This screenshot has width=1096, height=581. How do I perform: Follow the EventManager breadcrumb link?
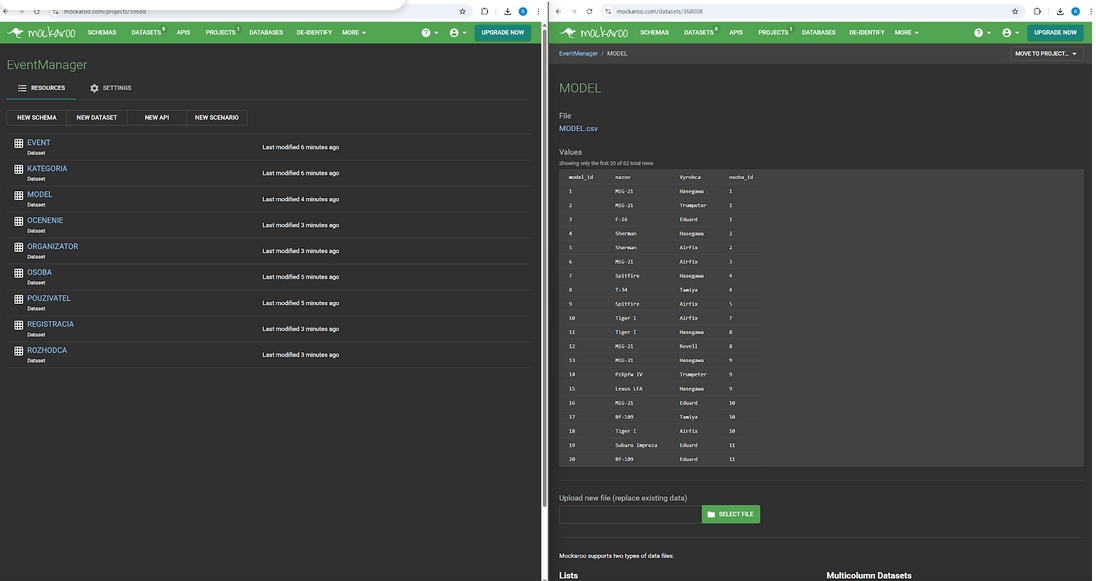(578, 54)
